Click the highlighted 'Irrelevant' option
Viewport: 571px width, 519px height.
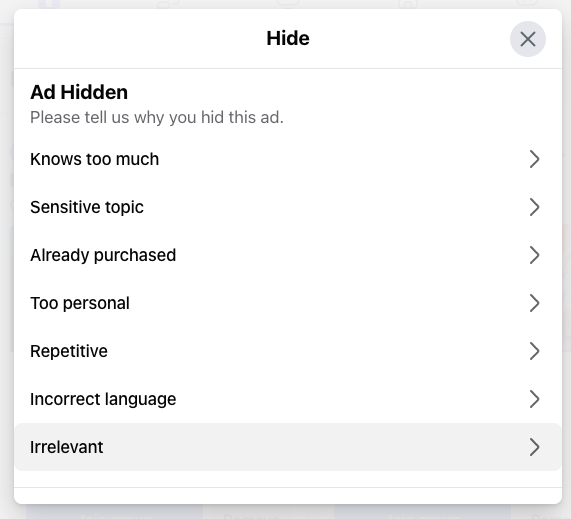288,447
